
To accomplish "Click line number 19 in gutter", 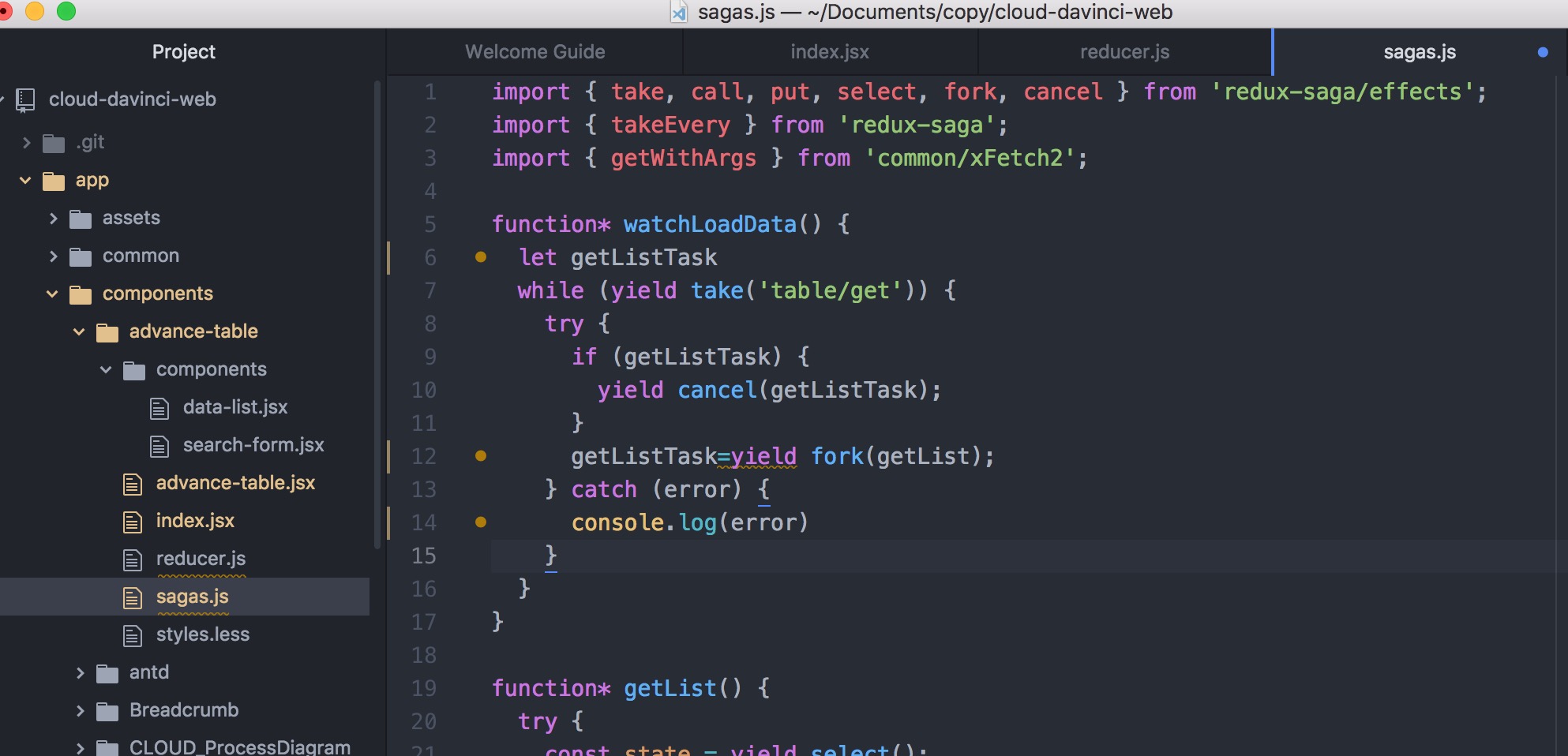I will (424, 689).
